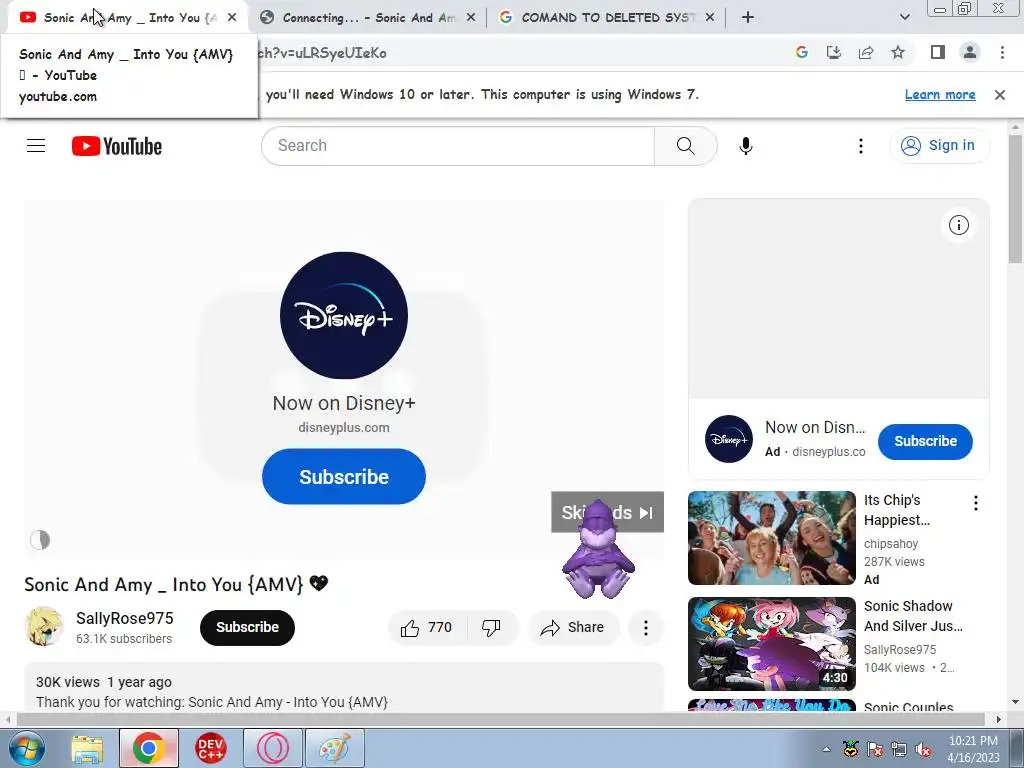
Task: Open Sonic Shadow And Silver video thumbnail
Action: (771, 644)
